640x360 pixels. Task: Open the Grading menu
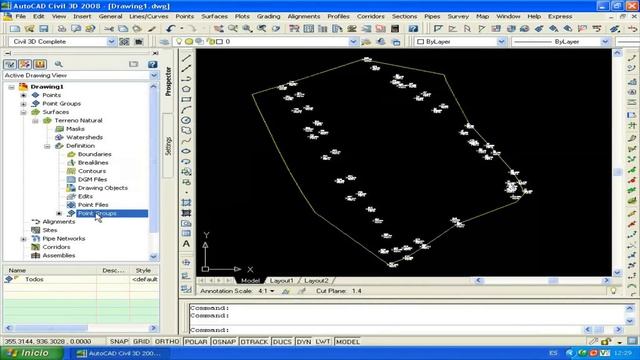tap(269, 16)
